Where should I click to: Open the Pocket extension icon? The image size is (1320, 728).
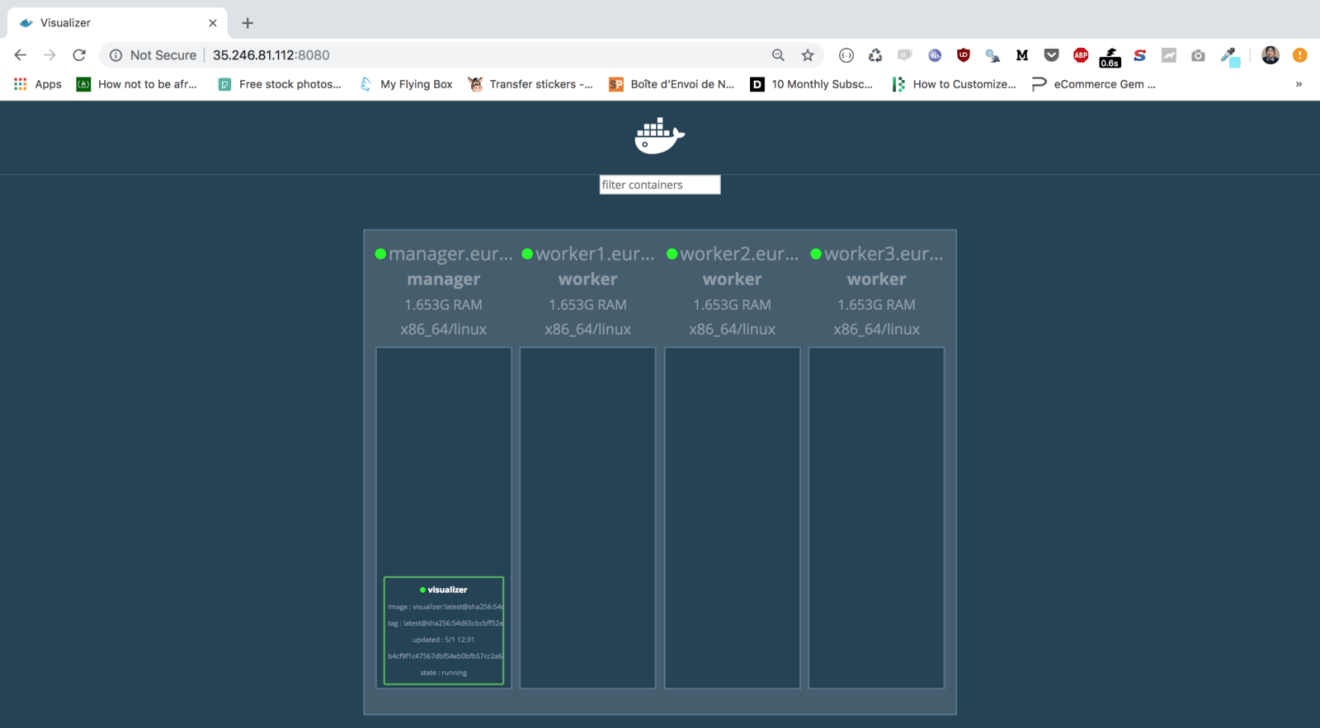pos(1051,55)
